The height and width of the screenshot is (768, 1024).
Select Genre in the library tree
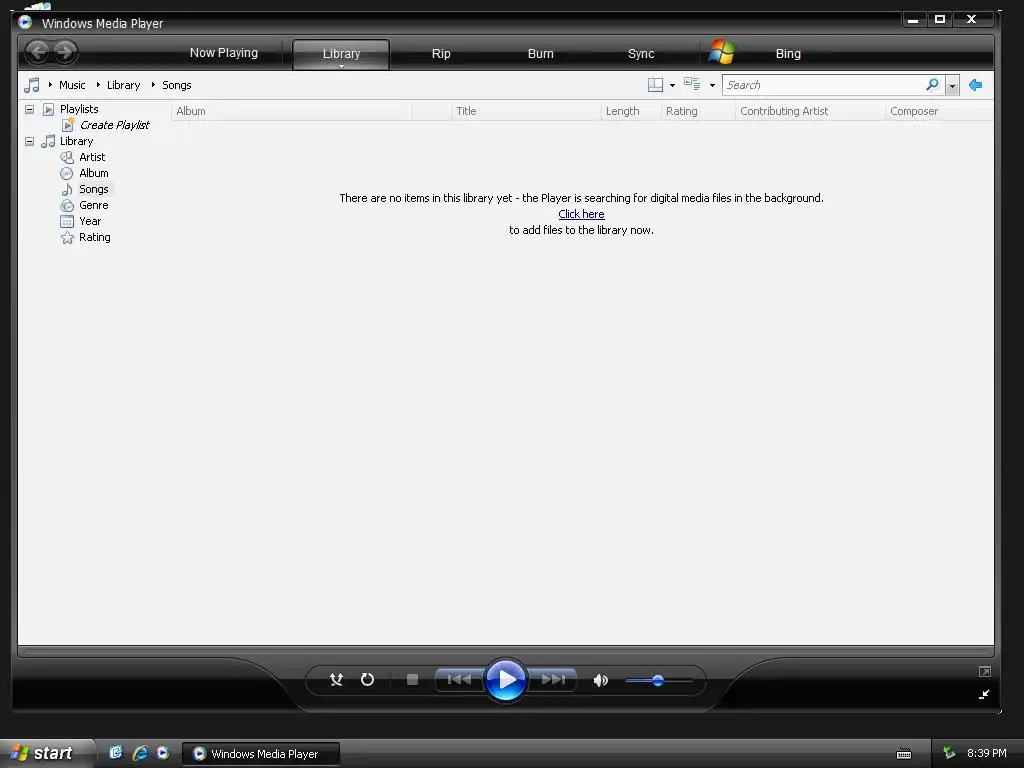(94, 205)
